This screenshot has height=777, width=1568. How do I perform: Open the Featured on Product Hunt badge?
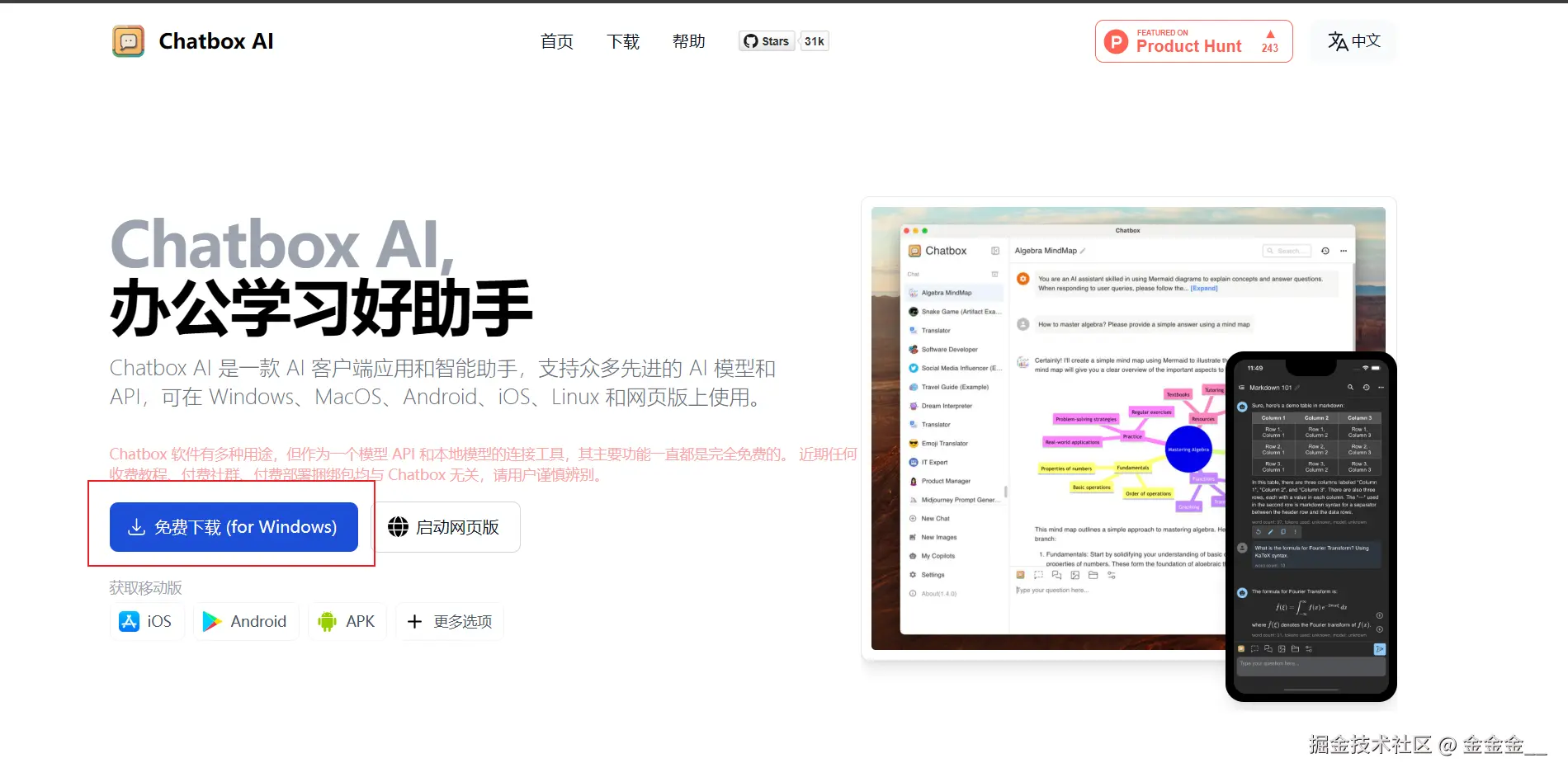coord(1193,41)
